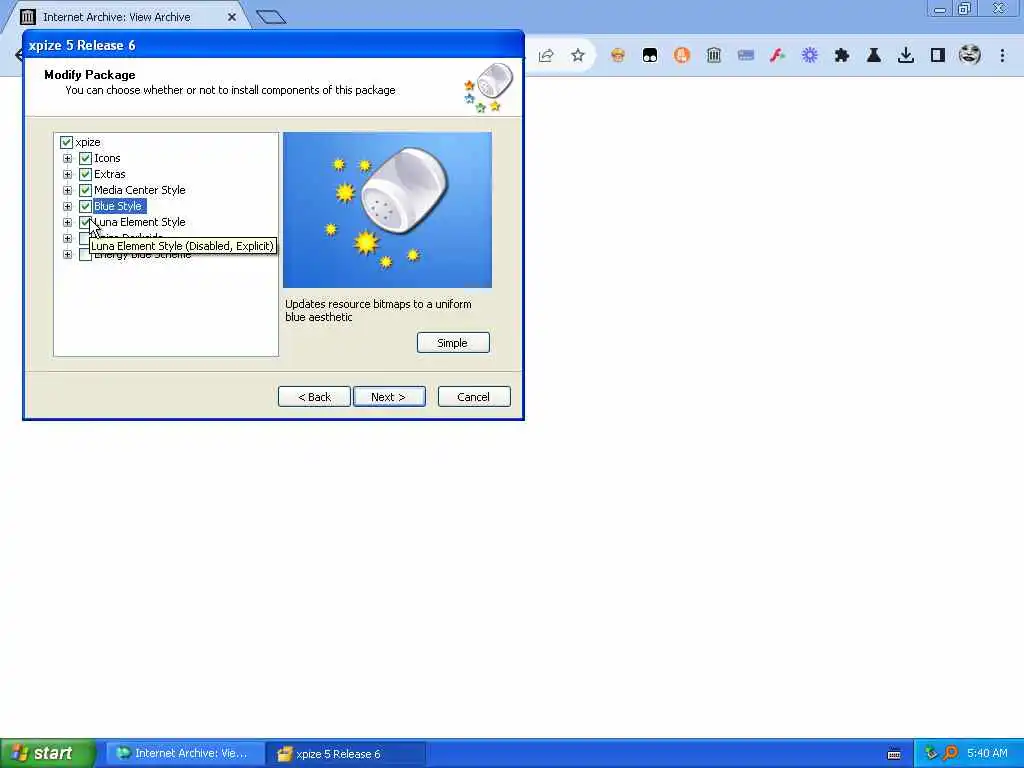The width and height of the screenshot is (1024, 768).
Task: Select the Extras tree label
Action: click(x=110, y=174)
